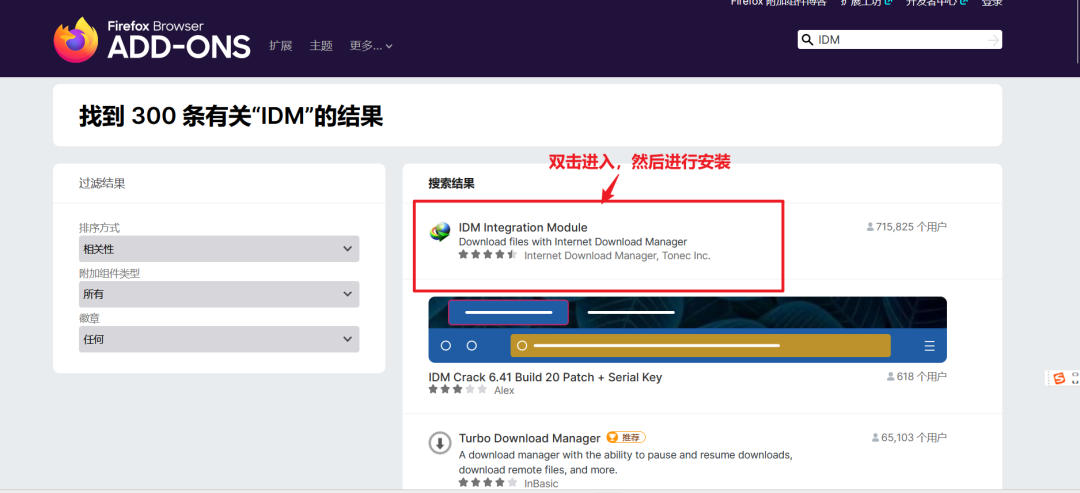Click the Turbo Download Manager arrow icon
This screenshot has height=493, width=1080.
[439, 442]
